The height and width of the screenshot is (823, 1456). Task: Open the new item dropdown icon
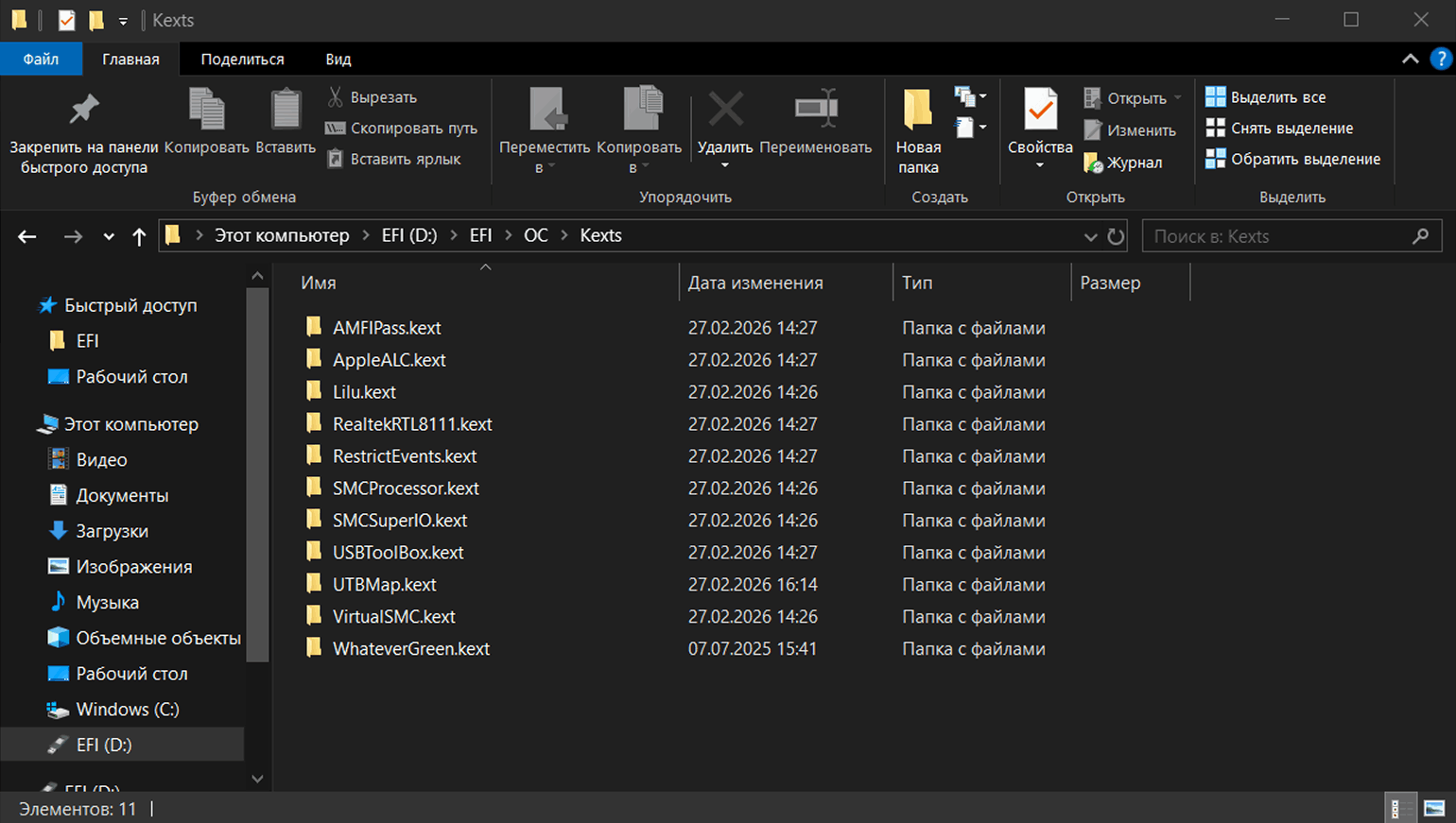click(x=970, y=96)
